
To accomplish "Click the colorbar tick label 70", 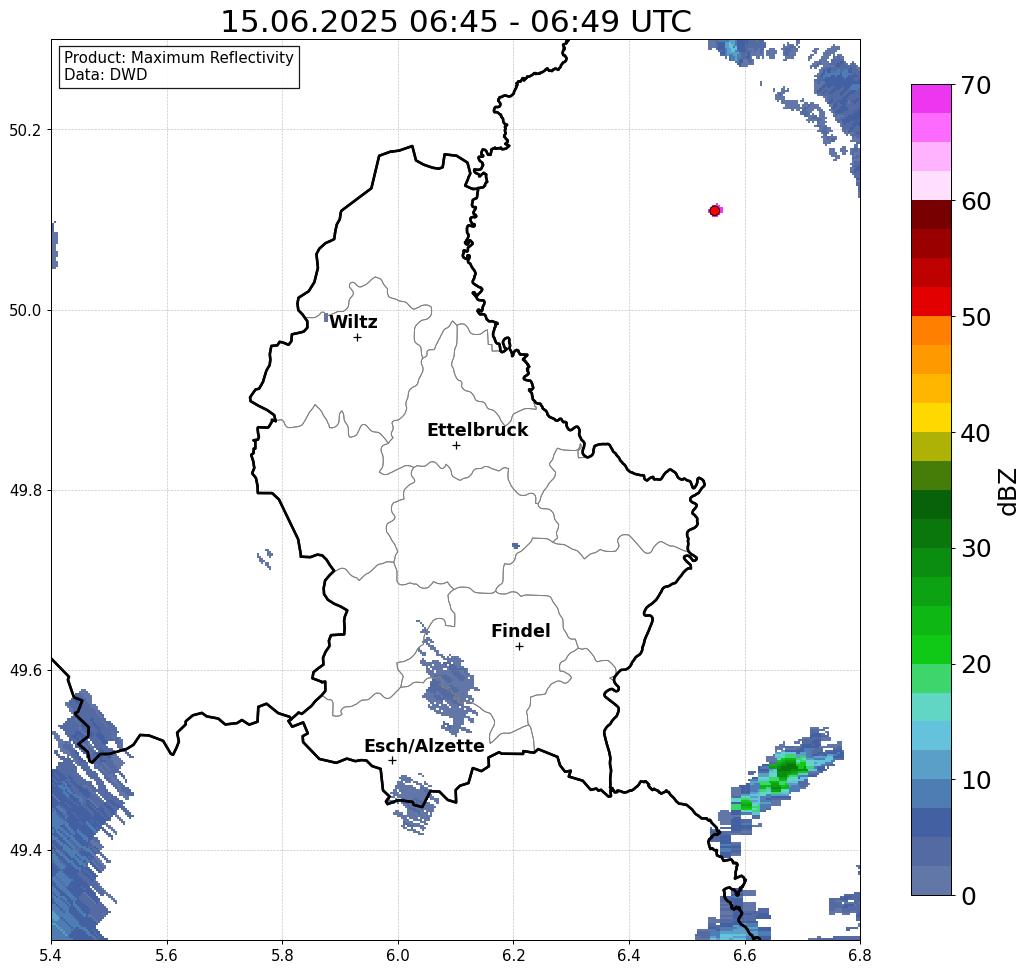I will coord(976,85).
